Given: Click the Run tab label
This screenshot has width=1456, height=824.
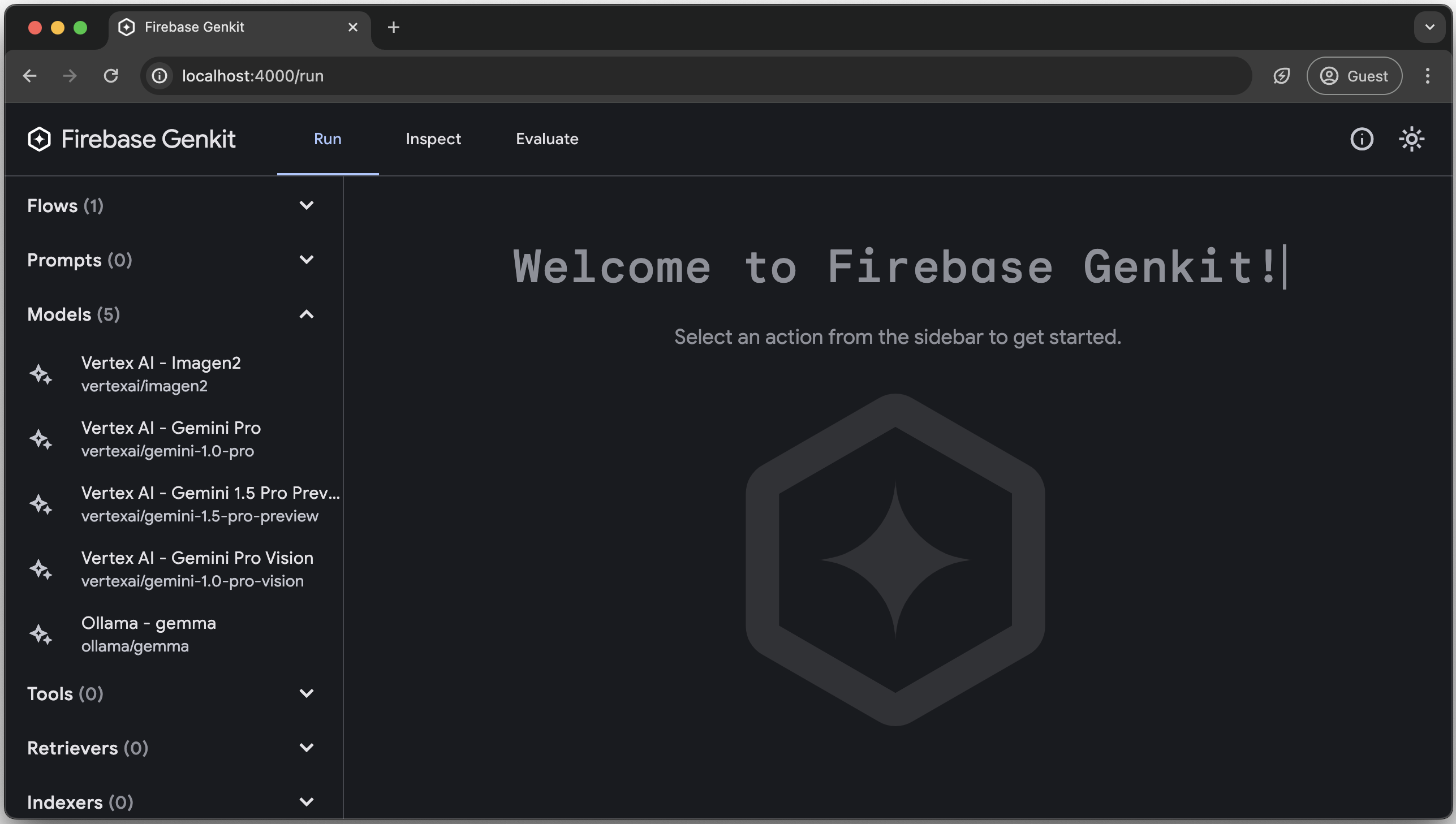Looking at the screenshot, I should 327,139.
